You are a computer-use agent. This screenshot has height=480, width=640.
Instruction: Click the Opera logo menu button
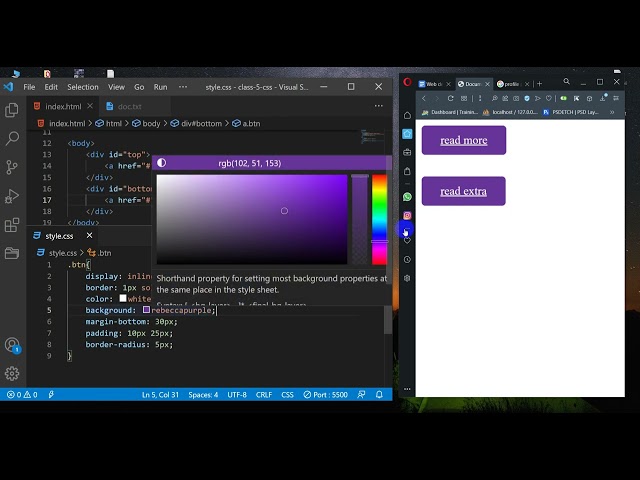pos(407,82)
